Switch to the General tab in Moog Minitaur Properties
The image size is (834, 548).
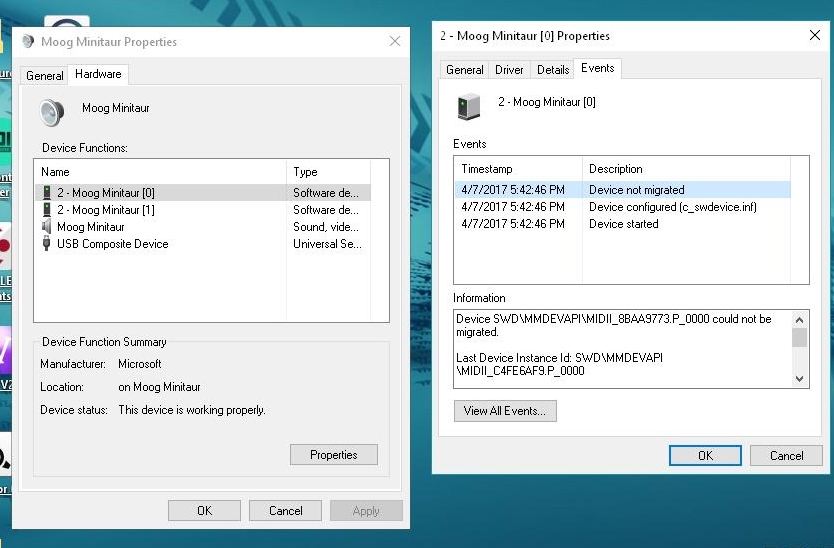click(x=45, y=76)
